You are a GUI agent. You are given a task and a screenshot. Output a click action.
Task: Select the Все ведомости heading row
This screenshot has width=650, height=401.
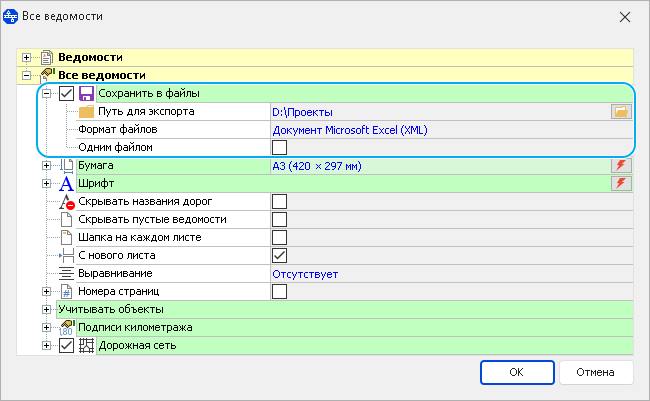[x=325, y=75]
